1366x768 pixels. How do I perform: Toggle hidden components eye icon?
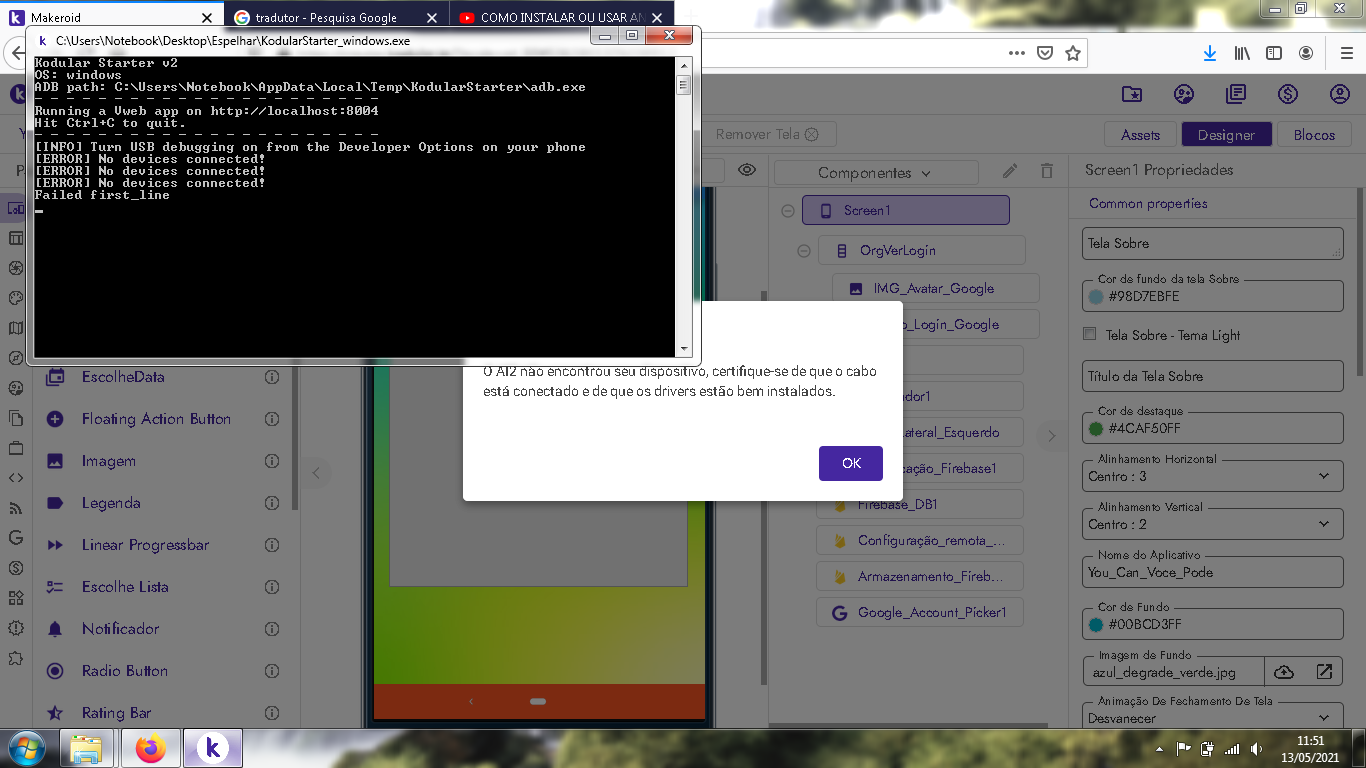(746, 171)
